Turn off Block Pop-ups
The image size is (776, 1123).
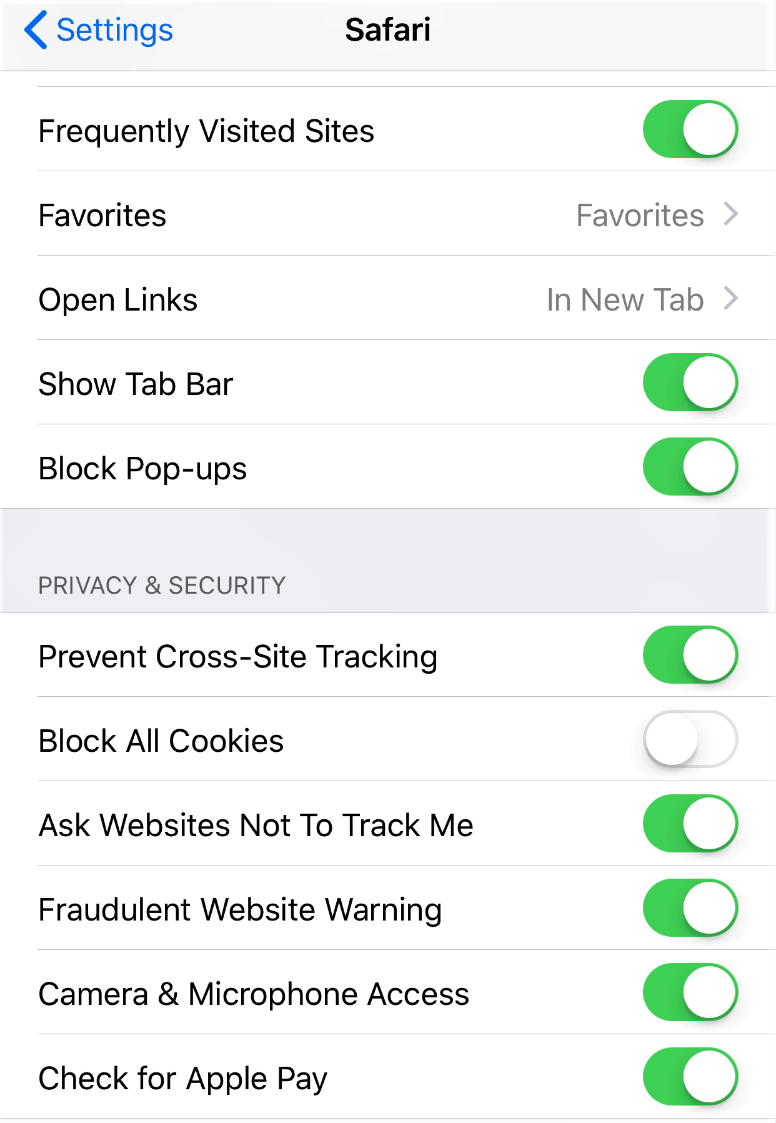(690, 468)
